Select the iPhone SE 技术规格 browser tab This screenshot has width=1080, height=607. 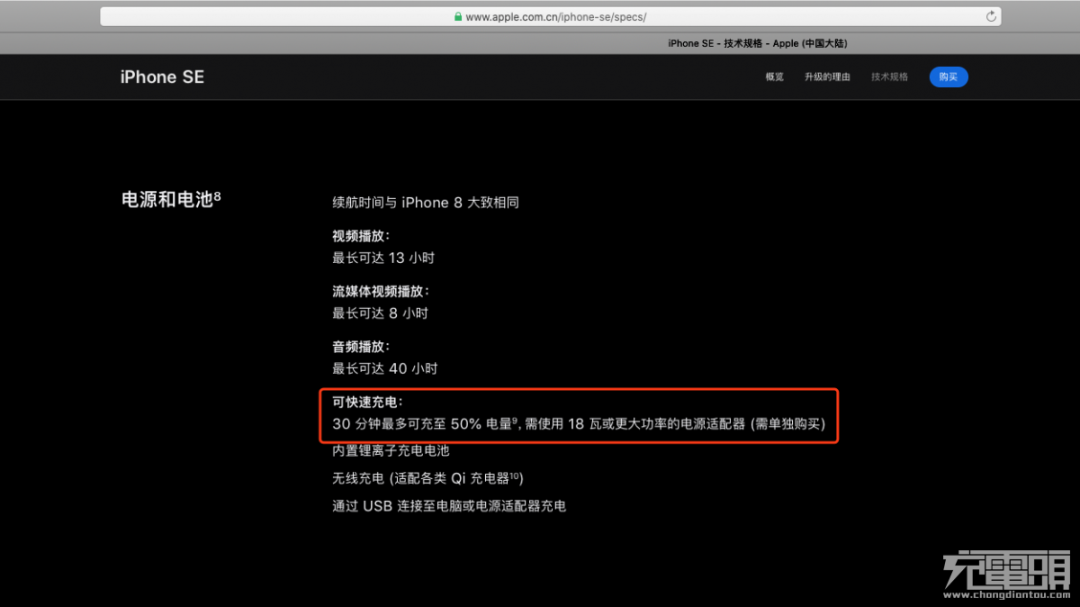[x=758, y=43]
